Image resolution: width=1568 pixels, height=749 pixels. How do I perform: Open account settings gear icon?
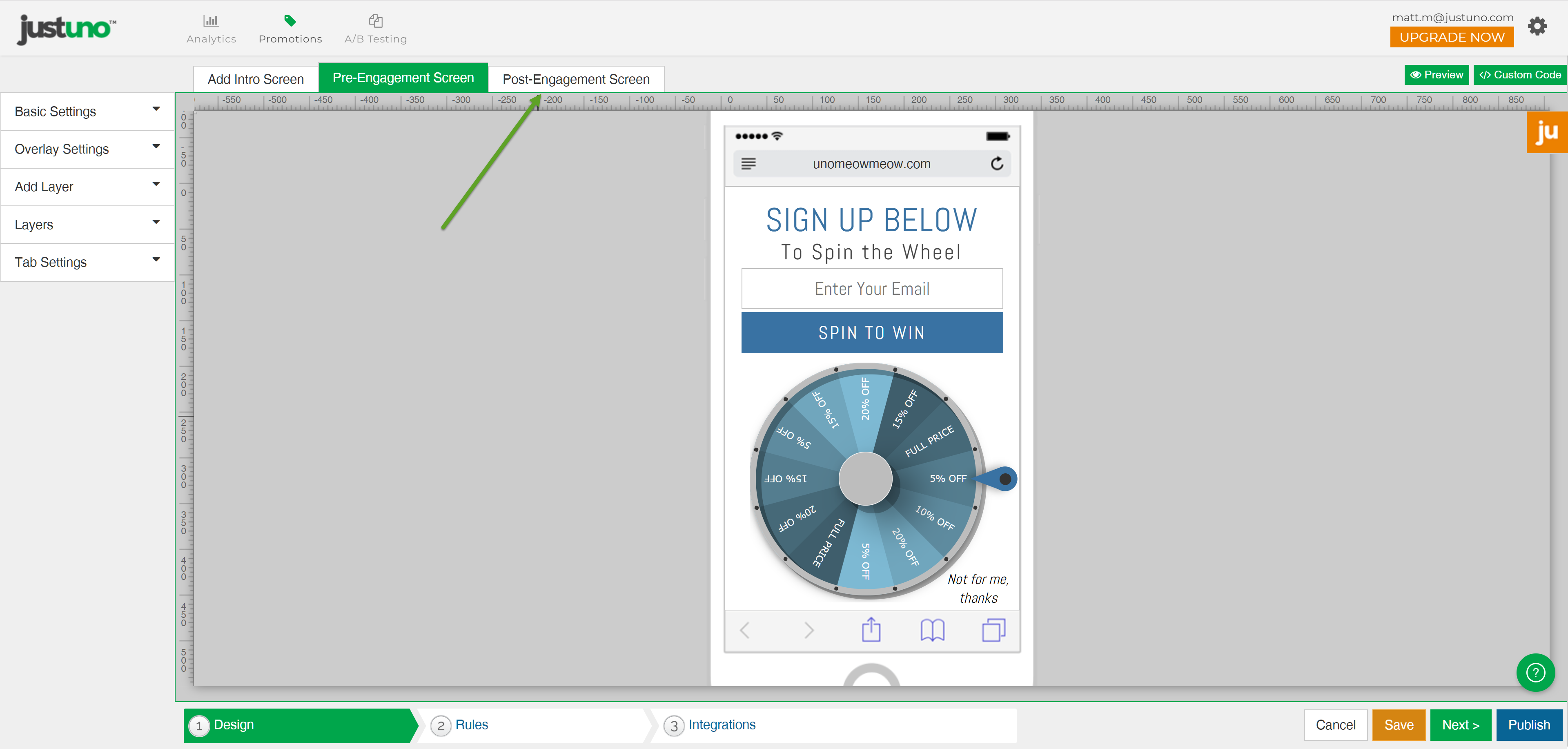(x=1537, y=27)
